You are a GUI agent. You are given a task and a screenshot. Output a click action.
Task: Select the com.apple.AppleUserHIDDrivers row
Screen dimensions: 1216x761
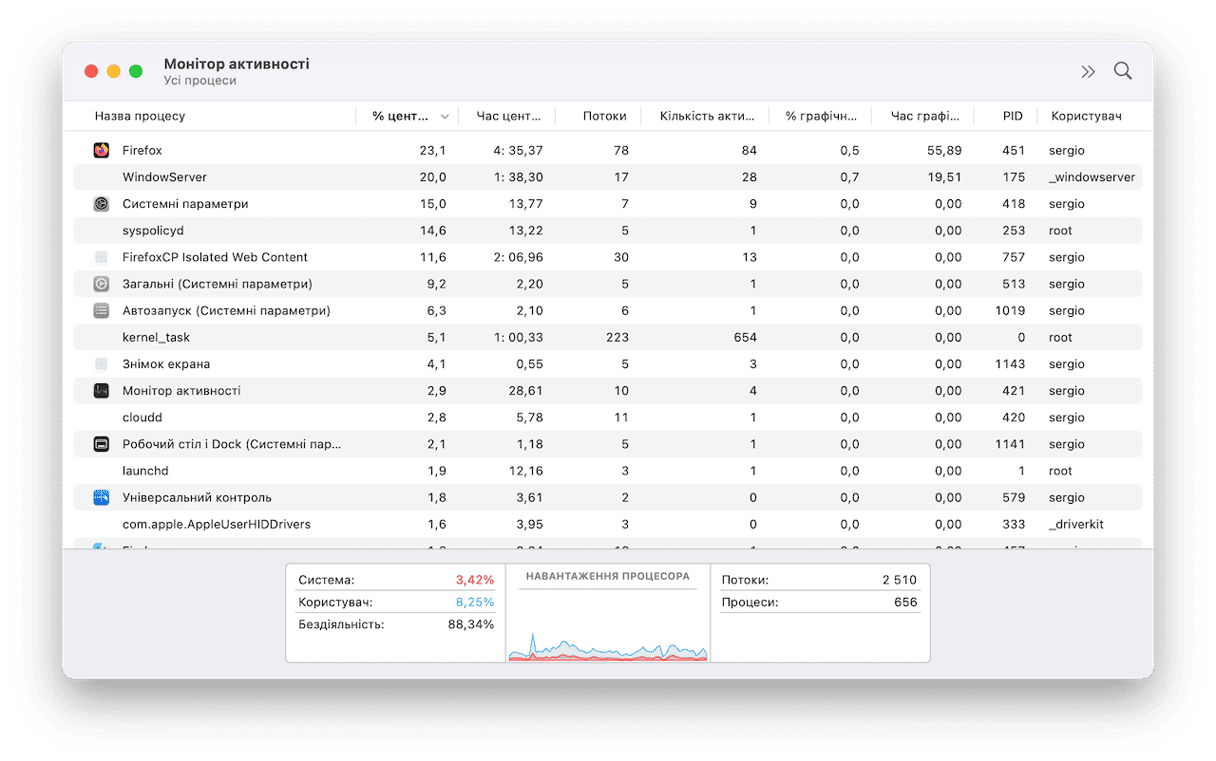[608, 525]
